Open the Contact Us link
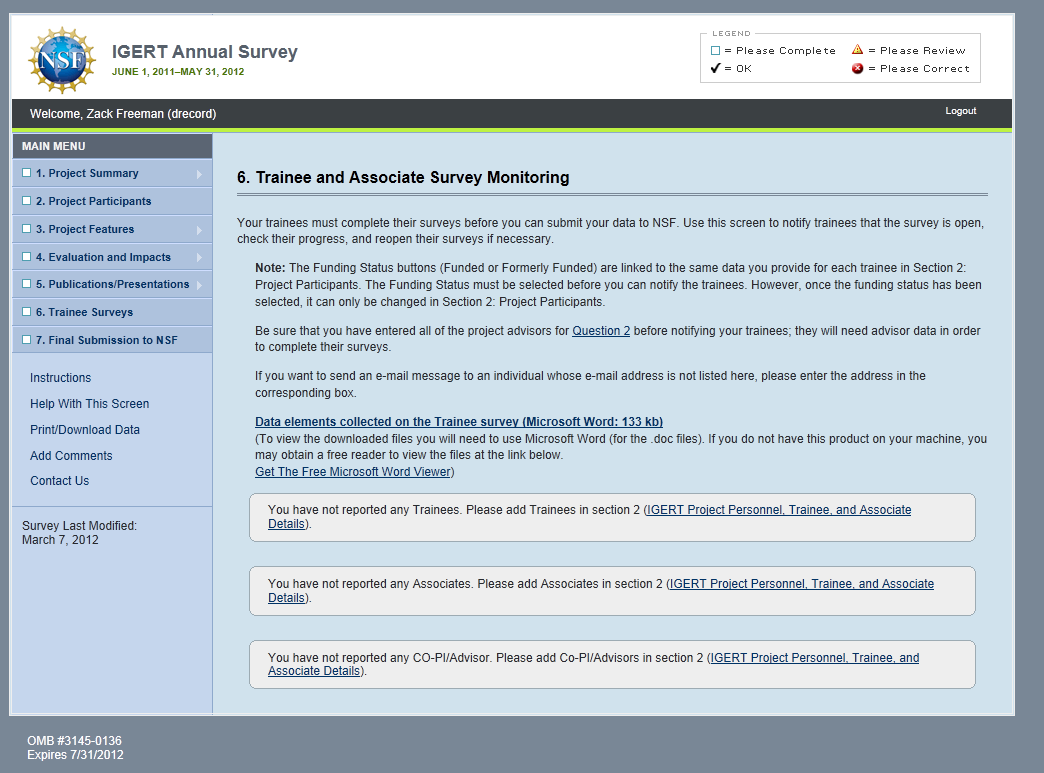The width and height of the screenshot is (1044, 773). (59, 481)
